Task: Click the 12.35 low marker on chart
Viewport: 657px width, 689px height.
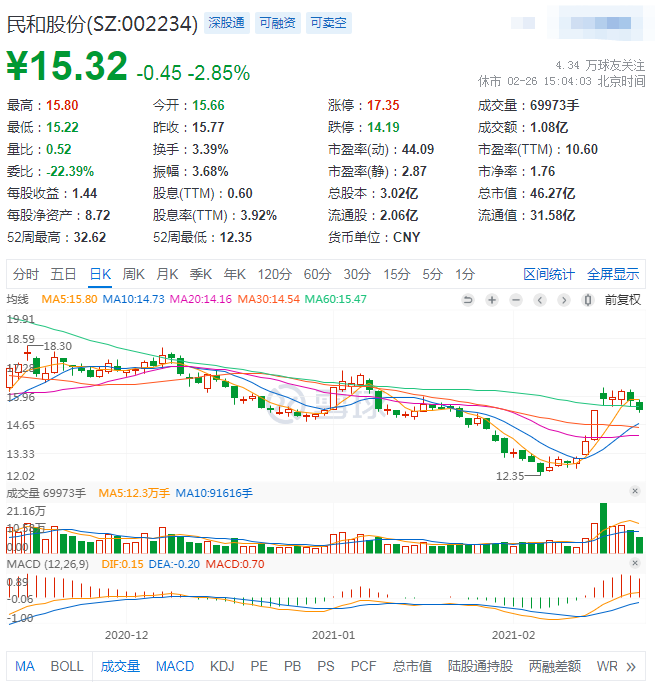Action: (510, 476)
